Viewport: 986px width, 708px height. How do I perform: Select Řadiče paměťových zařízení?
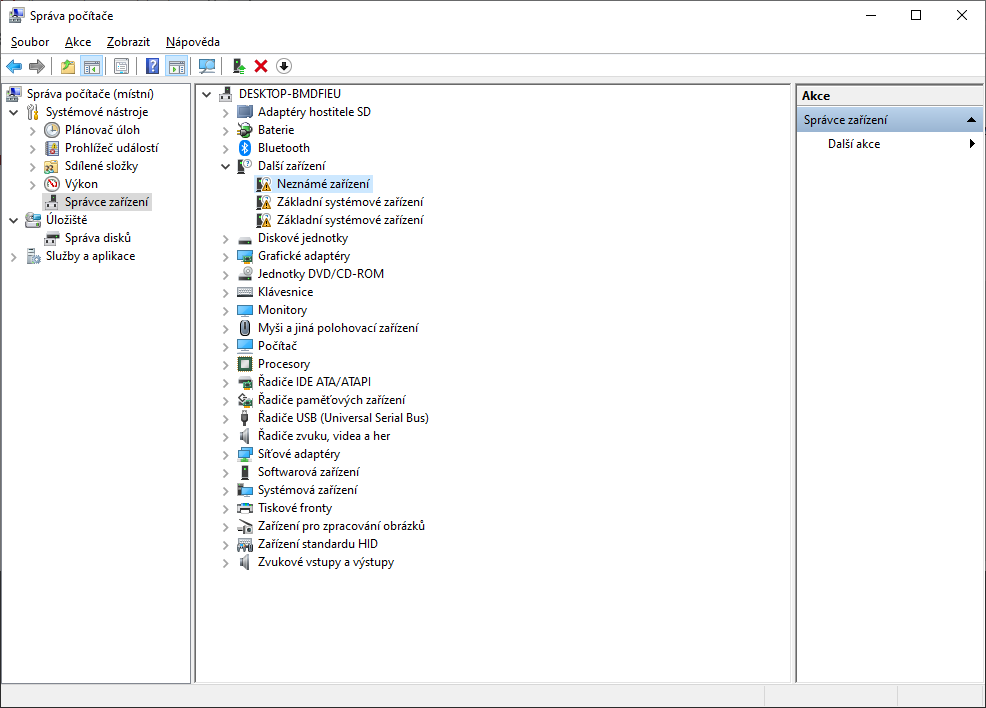coord(331,400)
